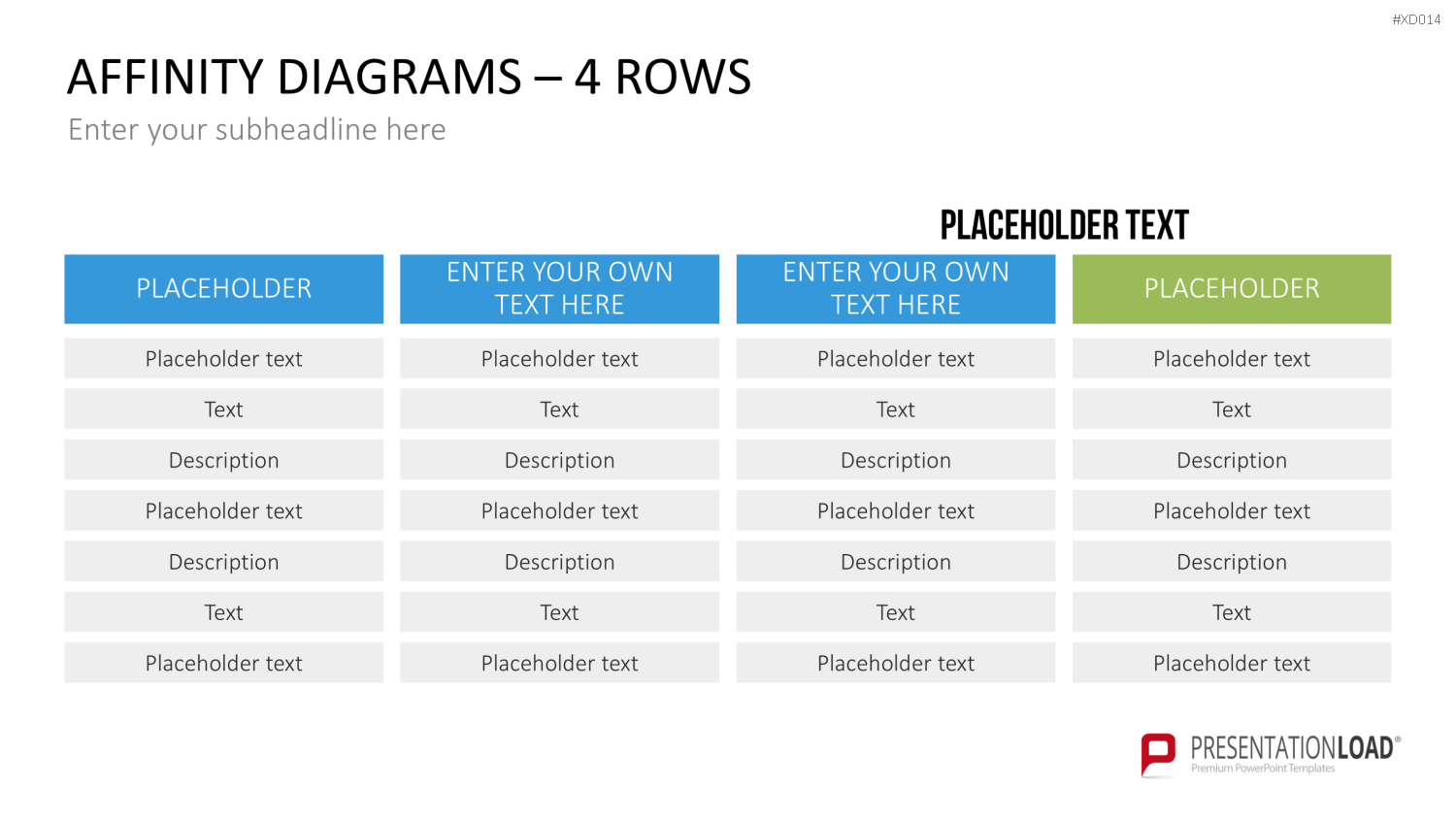
Task: Click the 'Enter your subheadline here' text
Action: 257,130
